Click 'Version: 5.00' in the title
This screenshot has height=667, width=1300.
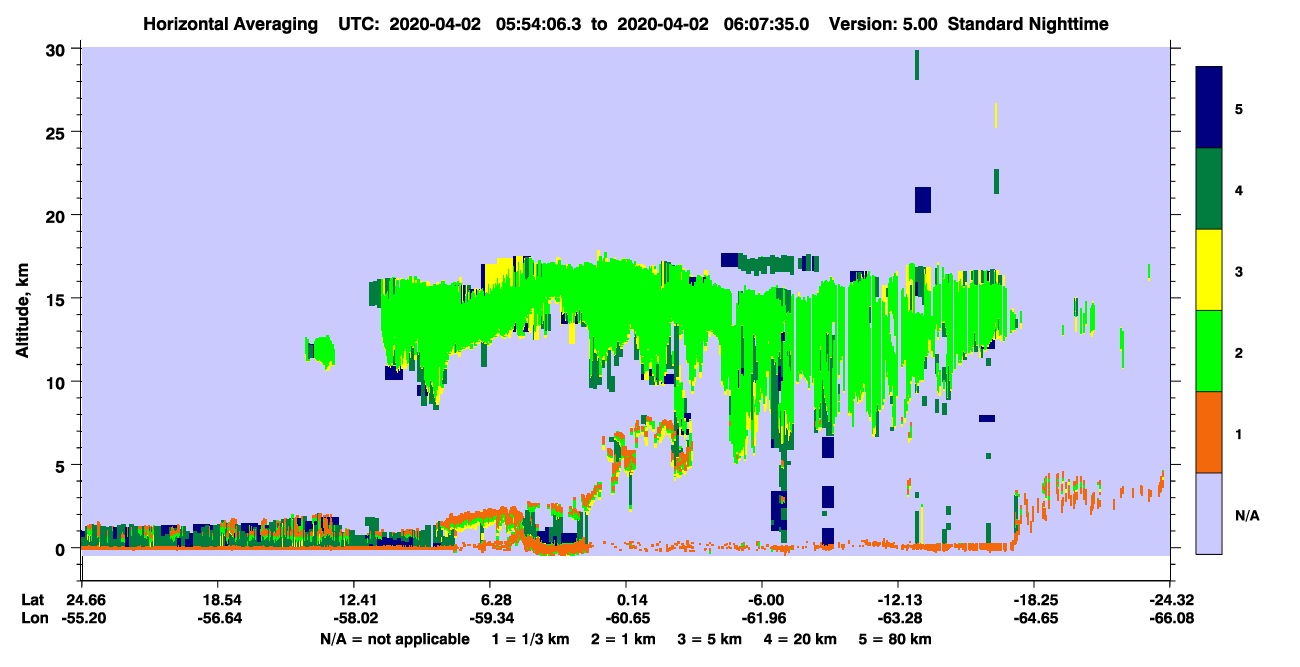point(882,23)
